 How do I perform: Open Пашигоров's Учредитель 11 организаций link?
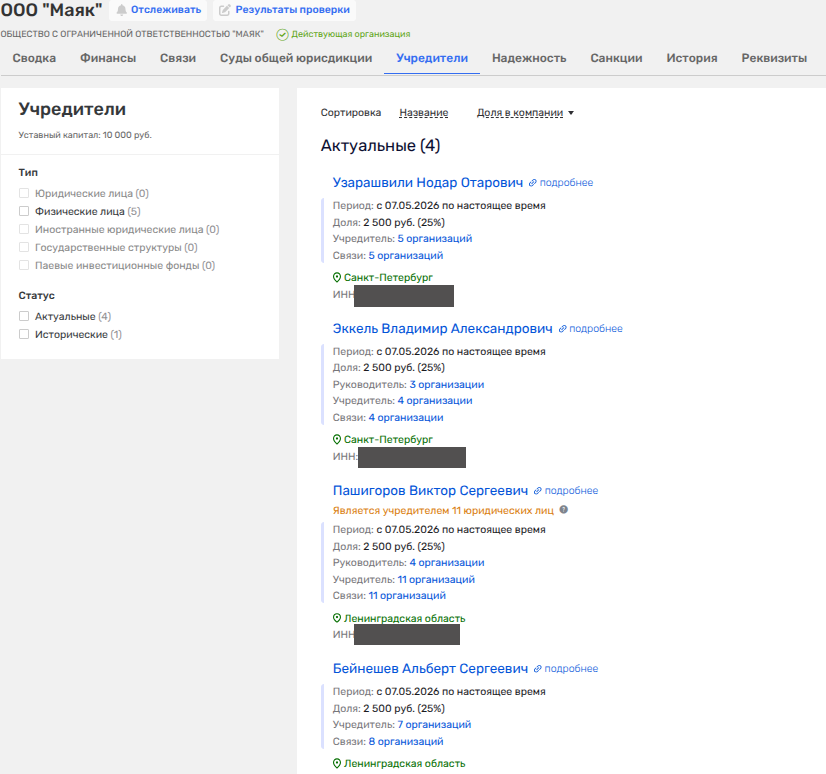[436, 580]
